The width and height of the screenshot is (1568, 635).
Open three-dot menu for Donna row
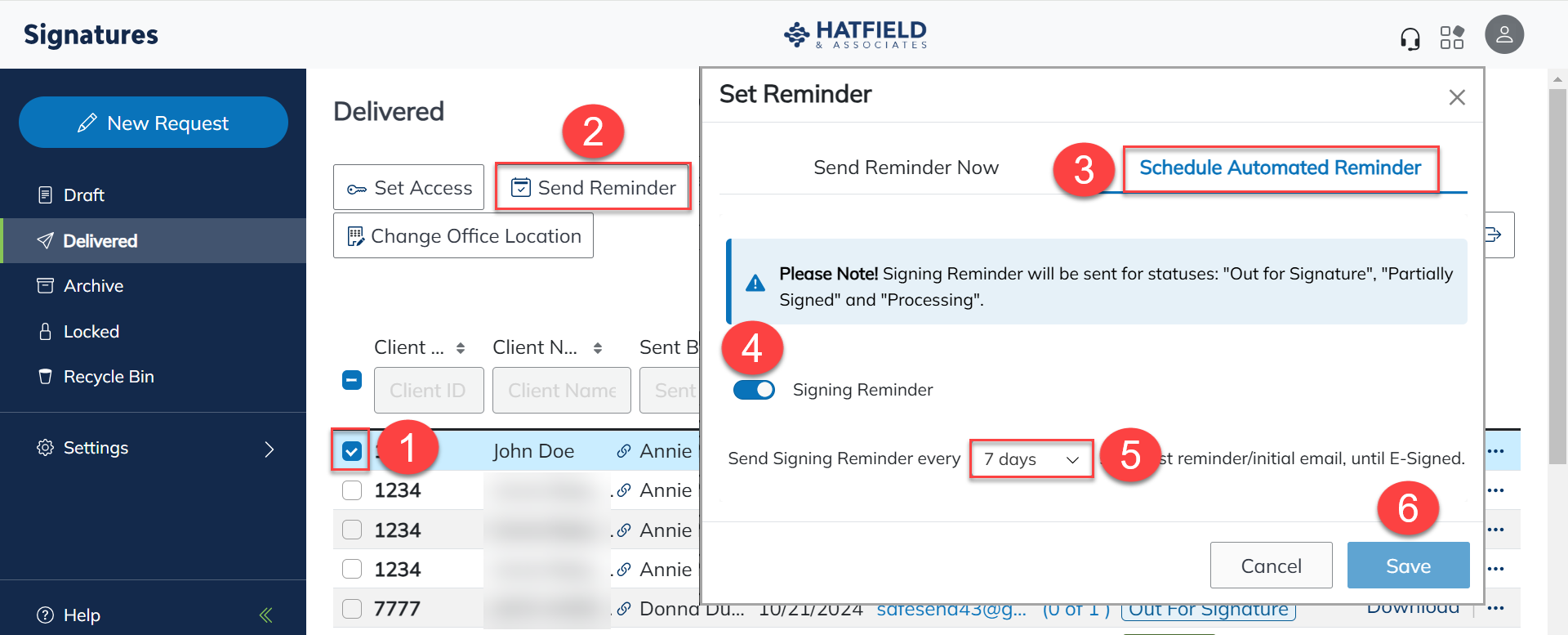click(x=1495, y=608)
